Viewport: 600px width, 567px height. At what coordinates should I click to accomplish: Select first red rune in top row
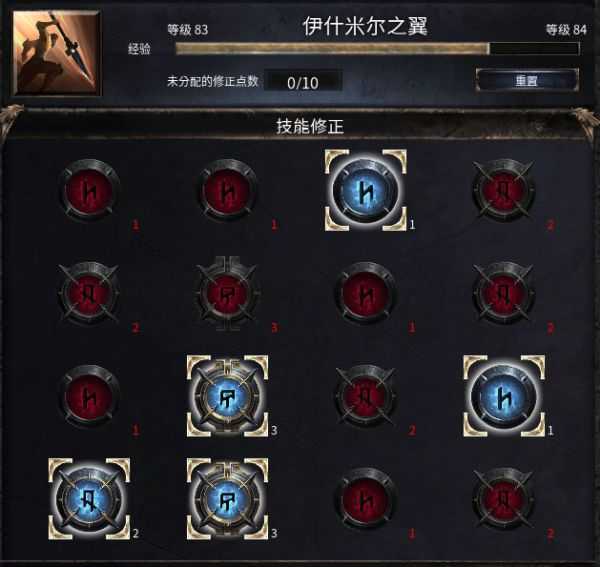(90, 191)
